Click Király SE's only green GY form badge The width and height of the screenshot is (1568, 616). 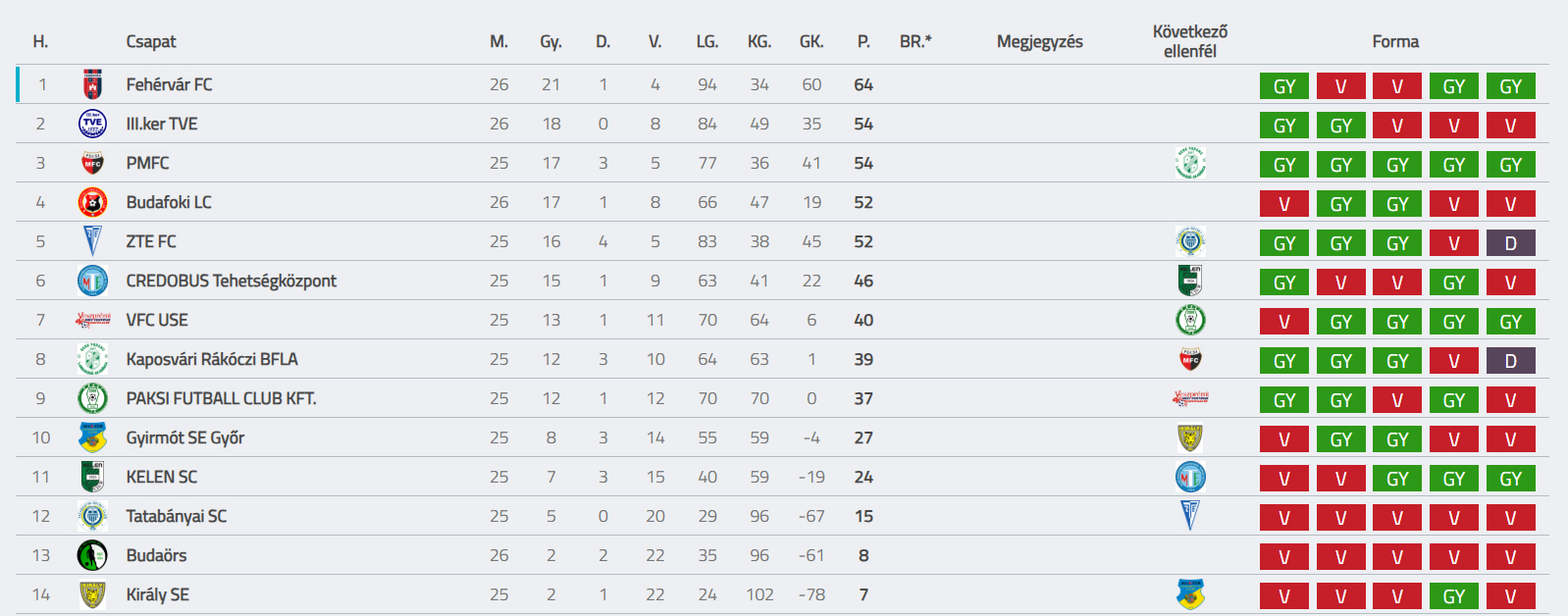1454,596
